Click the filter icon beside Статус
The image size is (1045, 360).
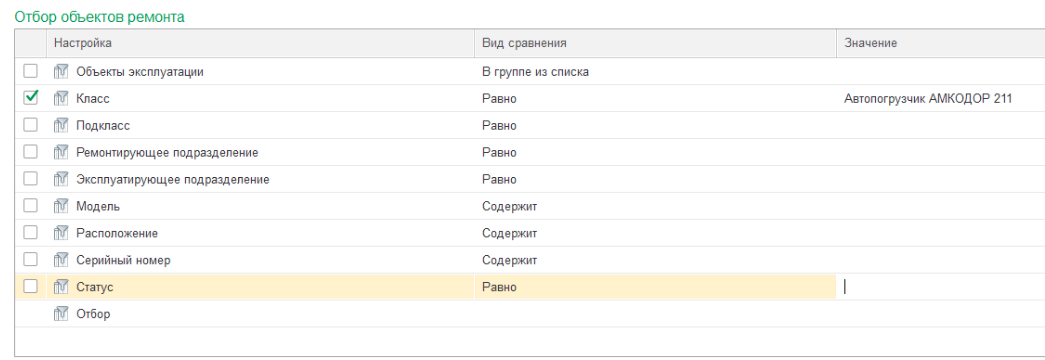coord(62,287)
